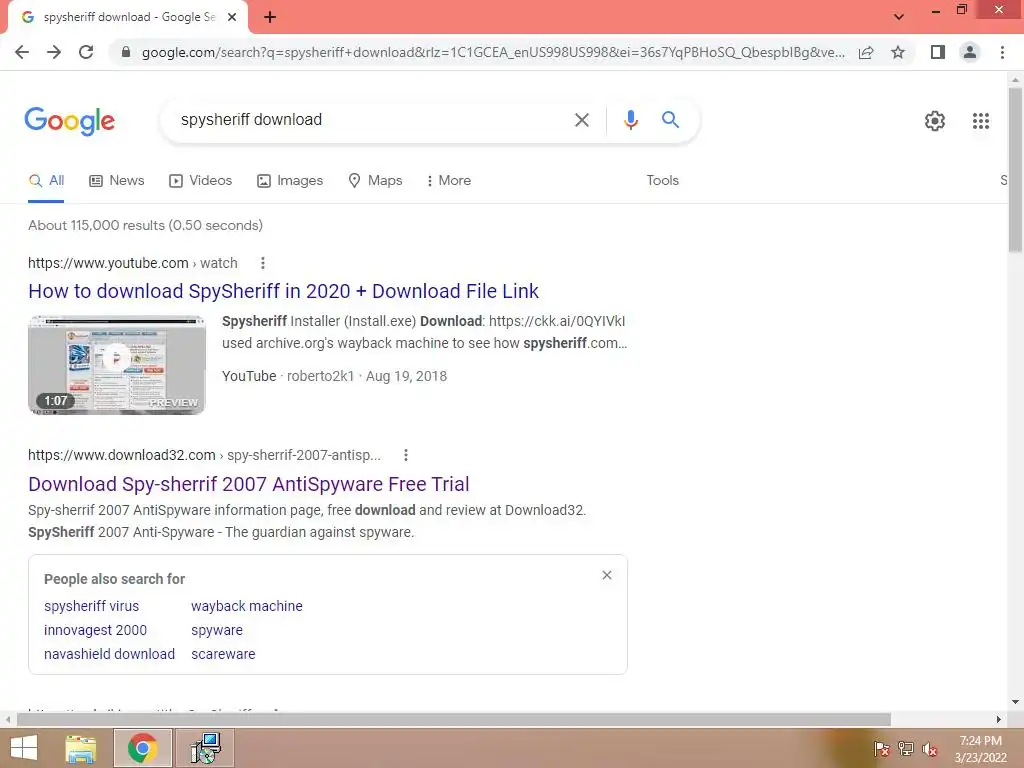
Task: Open 'How to download SpySheriff in 2020' link
Action: click(x=283, y=291)
